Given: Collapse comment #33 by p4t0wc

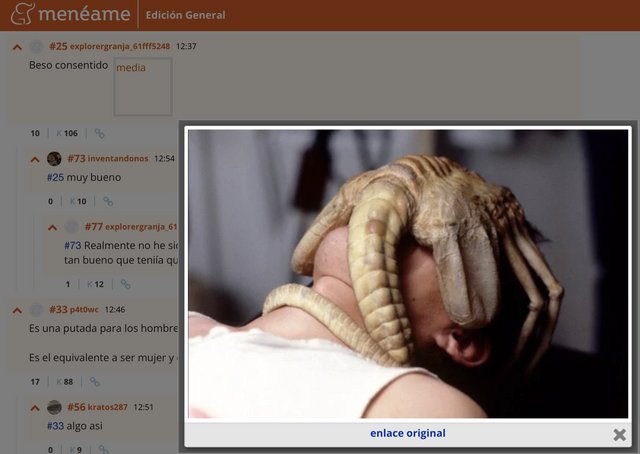Looking at the screenshot, I should coord(17,311).
